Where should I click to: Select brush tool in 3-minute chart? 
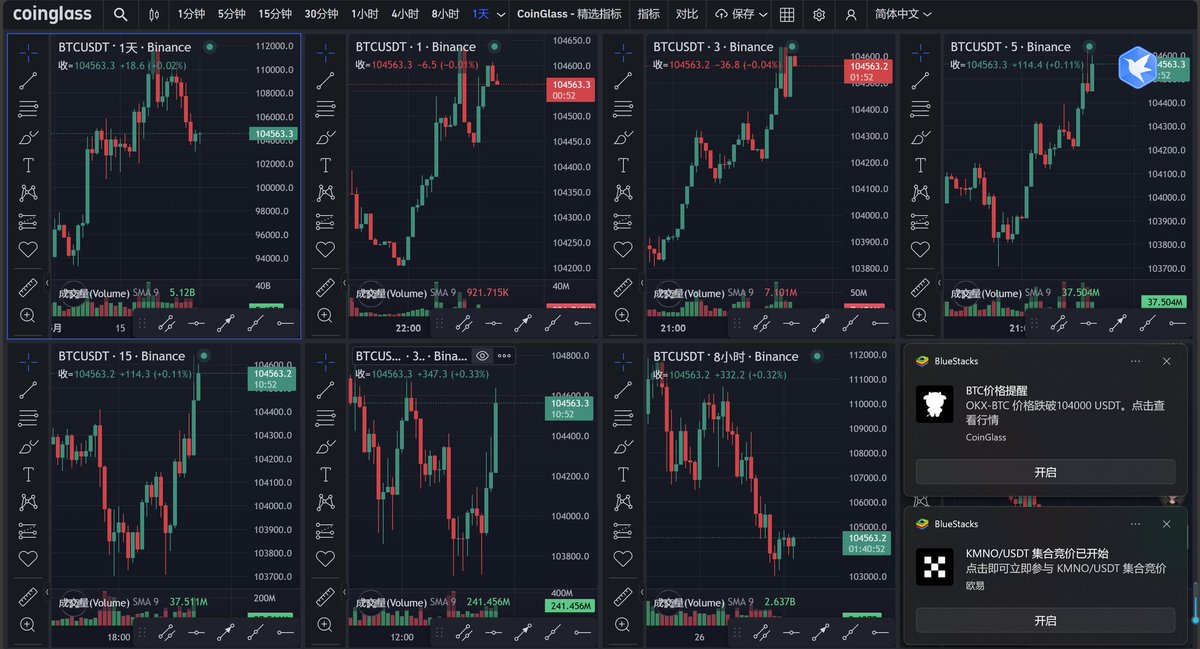click(x=623, y=137)
